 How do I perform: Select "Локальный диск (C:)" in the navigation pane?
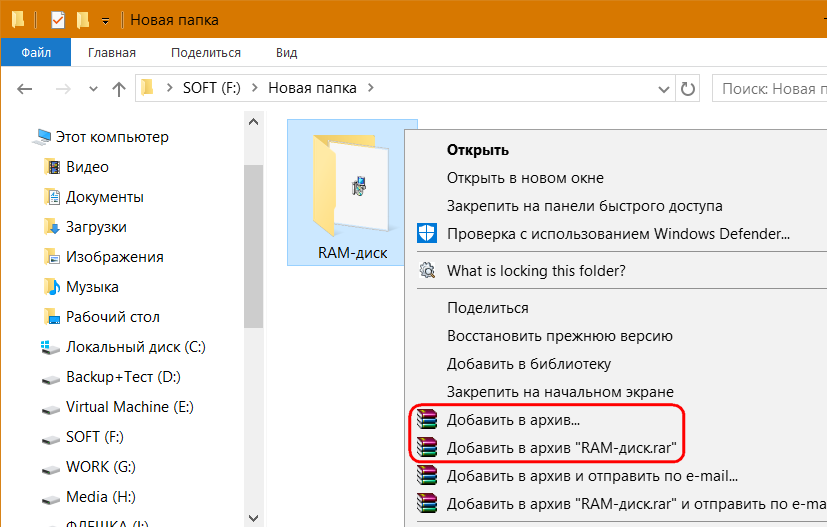pos(135,347)
